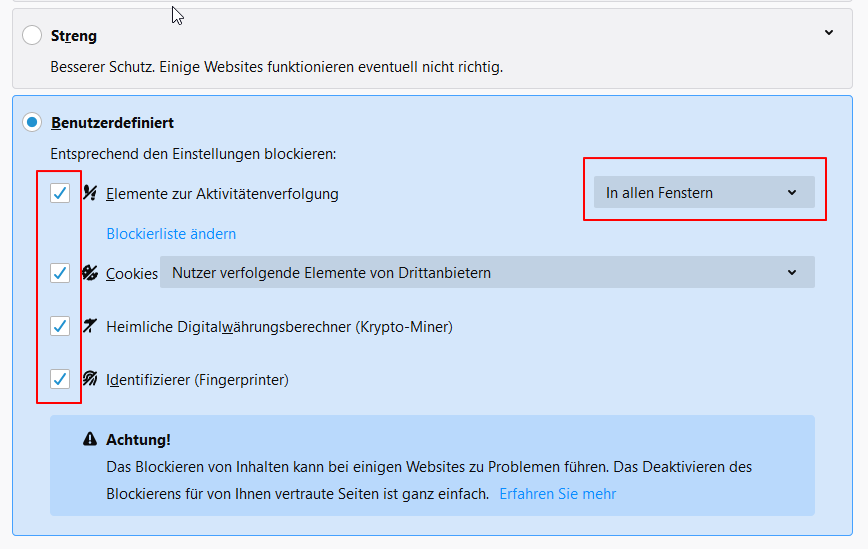The width and height of the screenshot is (868, 549).
Task: Click the 'Erfahren Sie mehr' link
Action: (x=557, y=494)
